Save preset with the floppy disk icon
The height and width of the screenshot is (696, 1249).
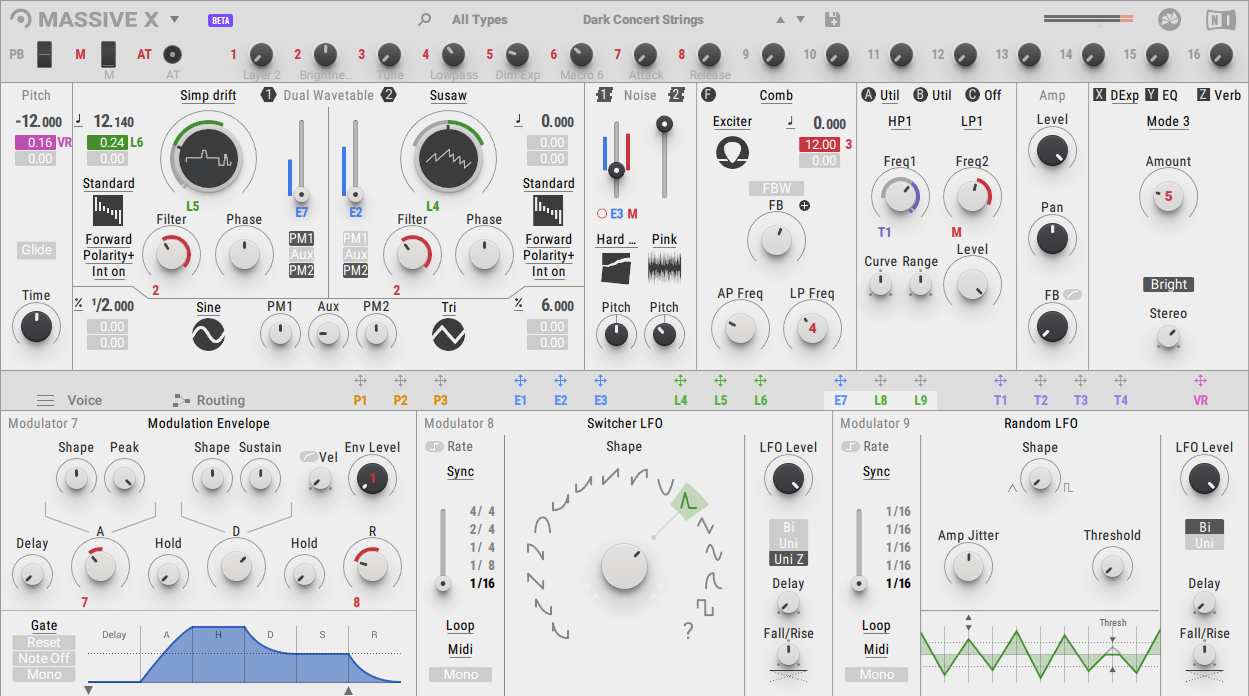[833, 19]
